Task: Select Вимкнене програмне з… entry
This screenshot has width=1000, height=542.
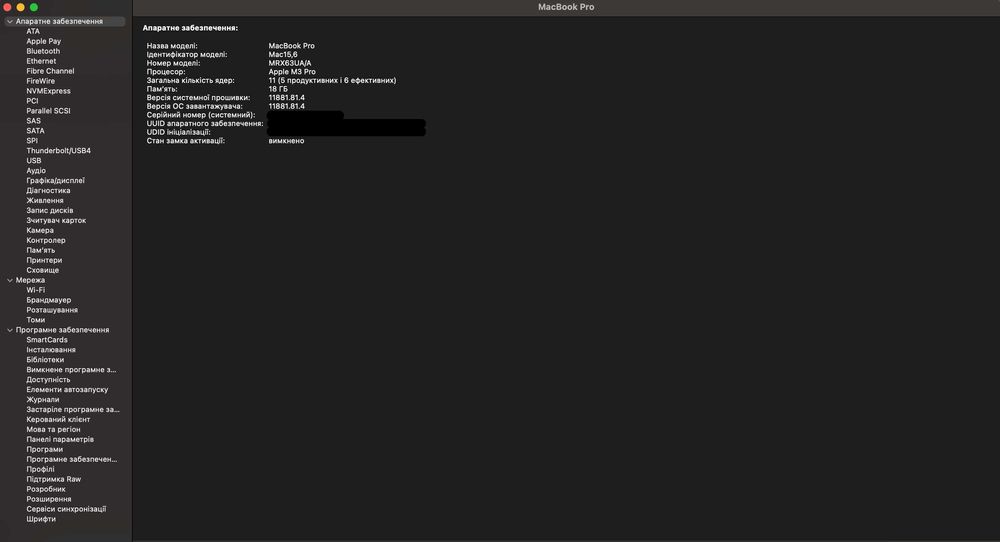Action: pyautogui.click(x=71, y=370)
